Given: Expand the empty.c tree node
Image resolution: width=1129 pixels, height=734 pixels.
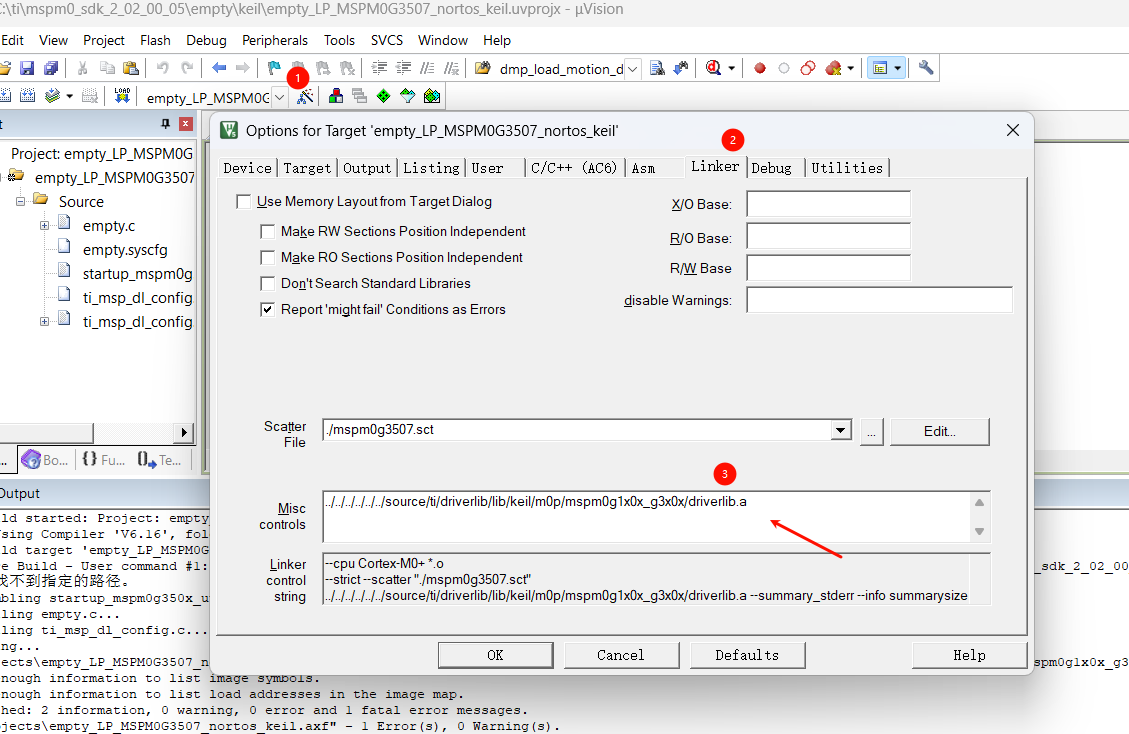Looking at the screenshot, I should (45, 226).
